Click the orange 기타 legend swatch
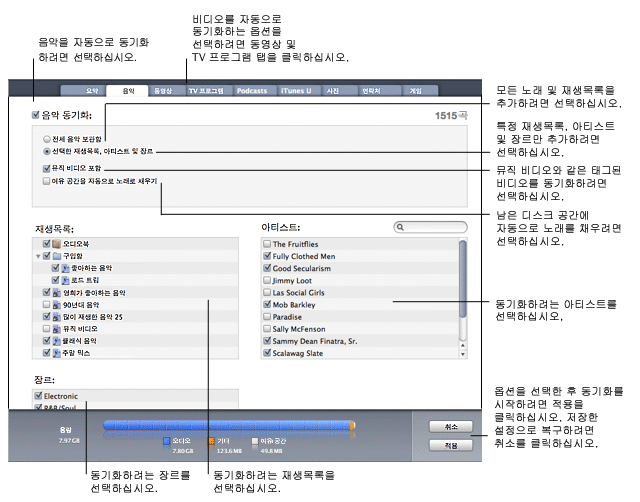 click(x=211, y=441)
